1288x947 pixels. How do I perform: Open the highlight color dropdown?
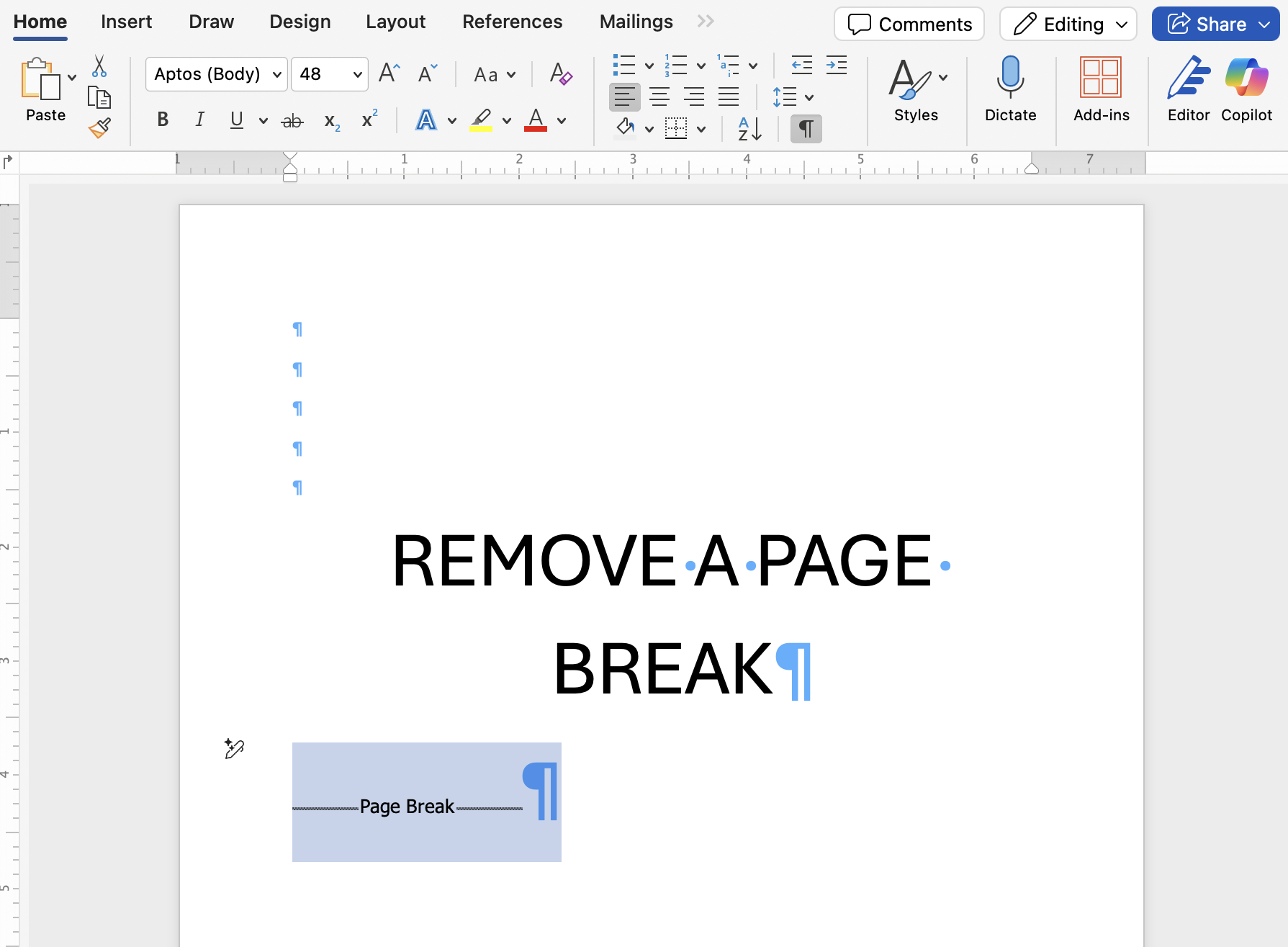tap(508, 120)
